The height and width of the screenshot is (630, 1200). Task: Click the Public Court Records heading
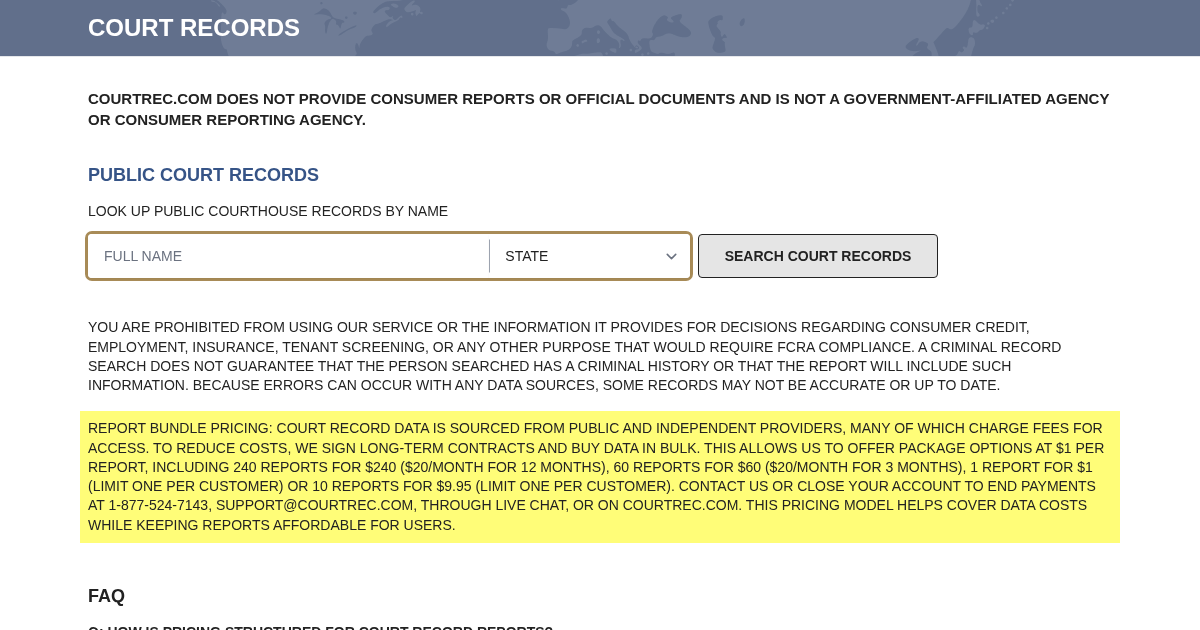pos(203,175)
